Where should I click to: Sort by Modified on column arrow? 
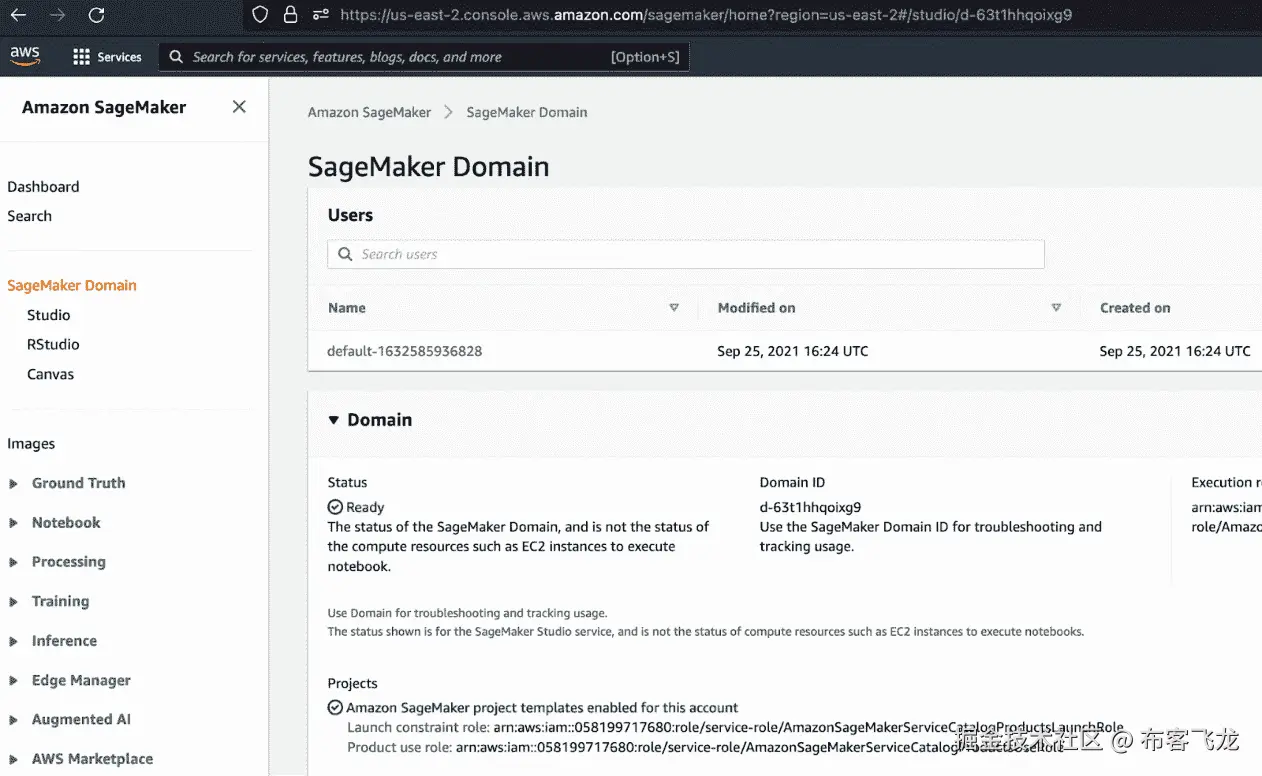(x=1056, y=308)
